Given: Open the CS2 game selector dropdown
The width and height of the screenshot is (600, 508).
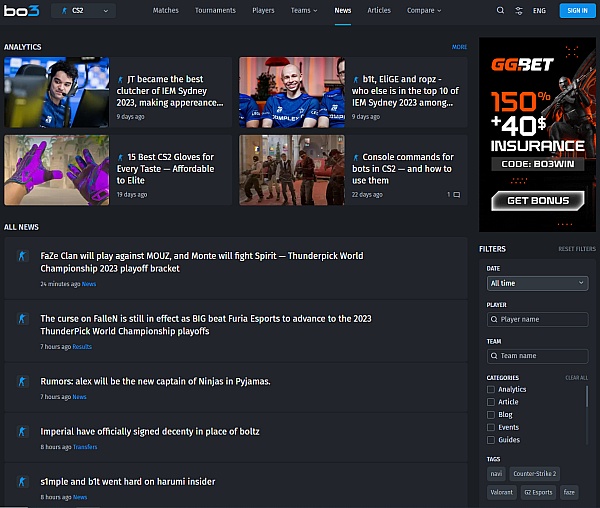Looking at the screenshot, I should point(83,11).
